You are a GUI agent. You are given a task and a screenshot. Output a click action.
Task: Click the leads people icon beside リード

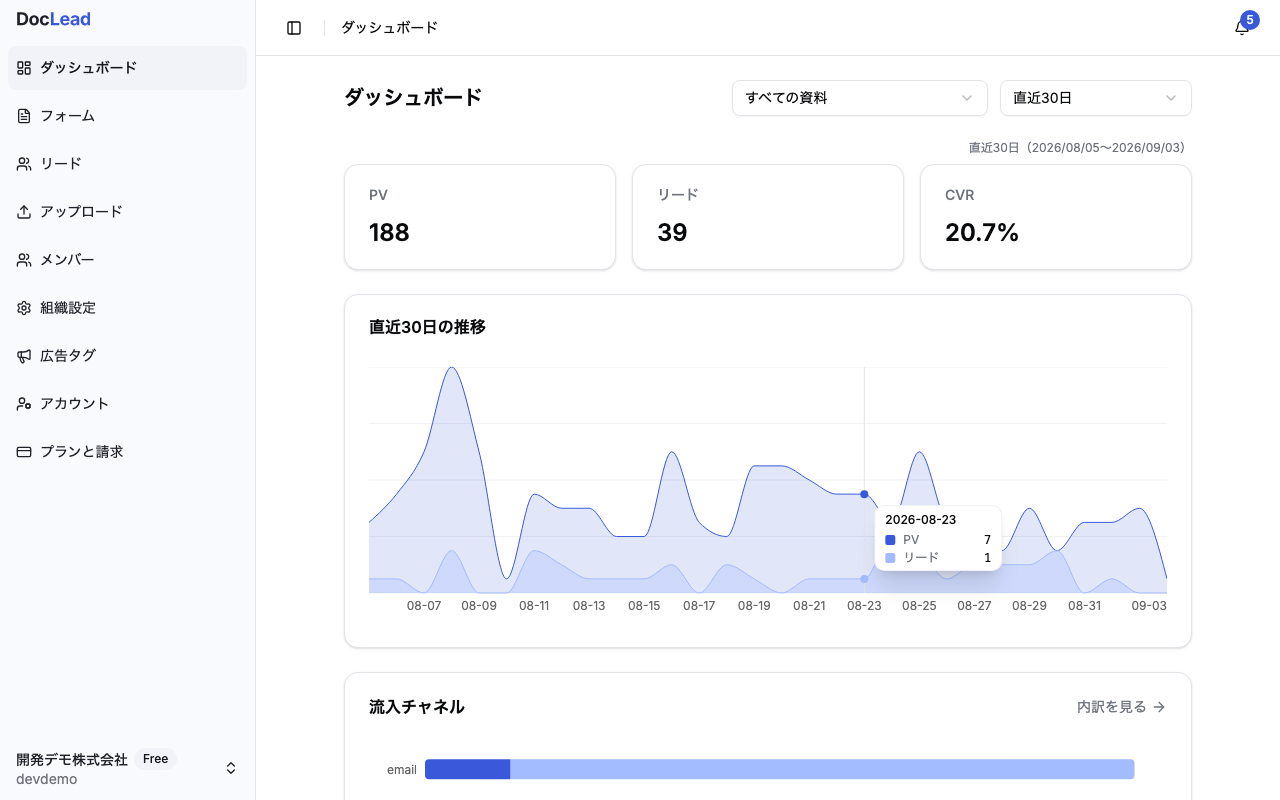(24, 164)
